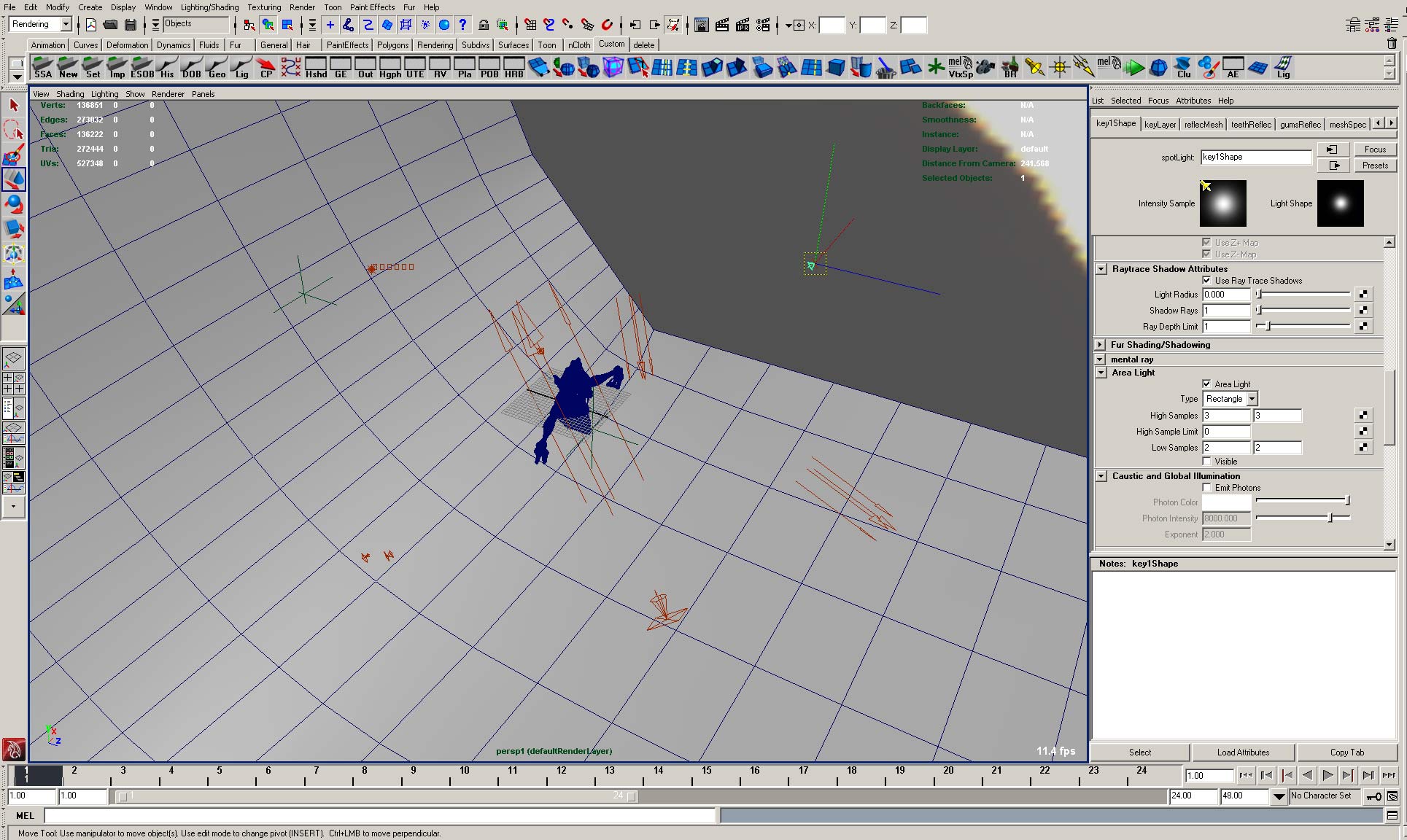Adjust the Shadow Rays slider

click(1303, 310)
